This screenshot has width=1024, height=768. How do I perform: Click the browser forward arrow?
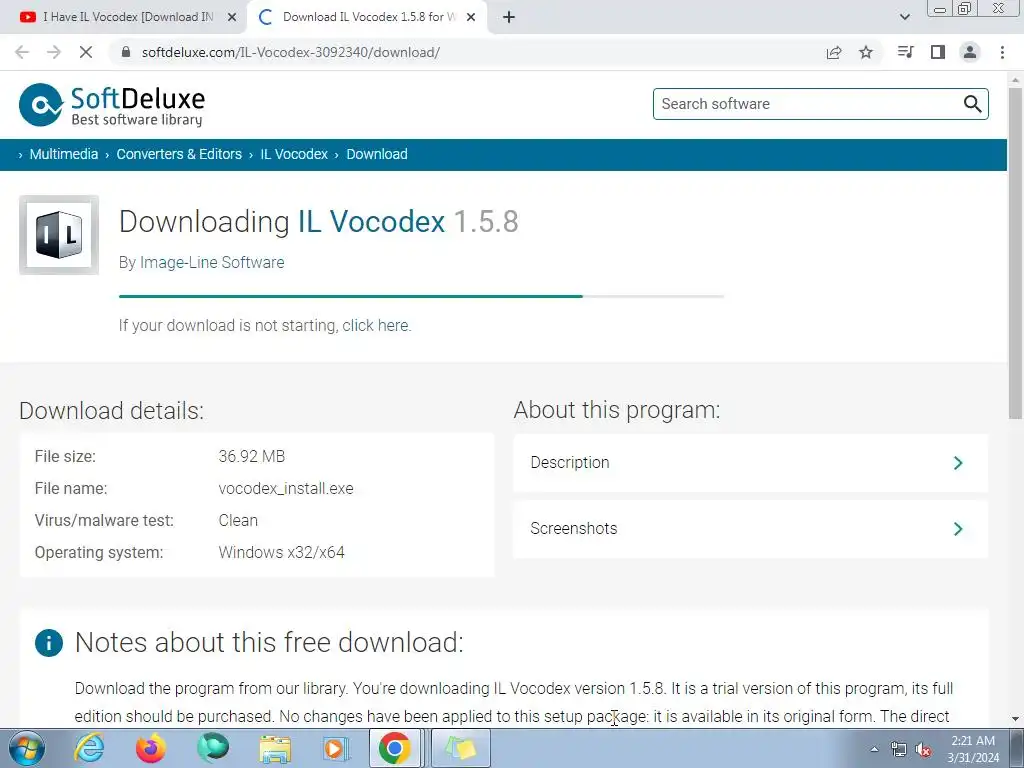click(54, 52)
